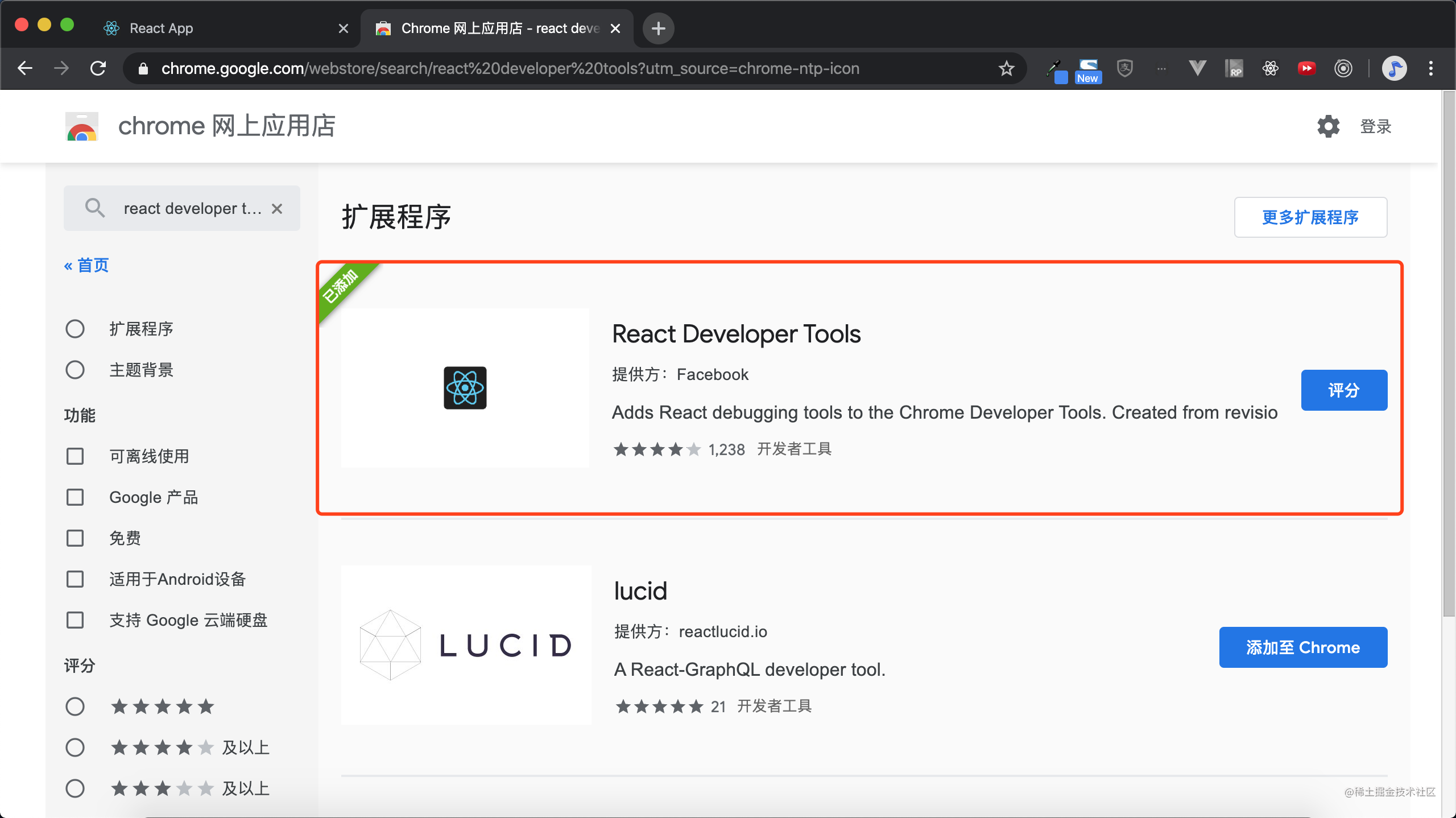This screenshot has height=818, width=1456.
Task: Click 开发者工具 category under React Developer Tools
Action: [x=794, y=449]
